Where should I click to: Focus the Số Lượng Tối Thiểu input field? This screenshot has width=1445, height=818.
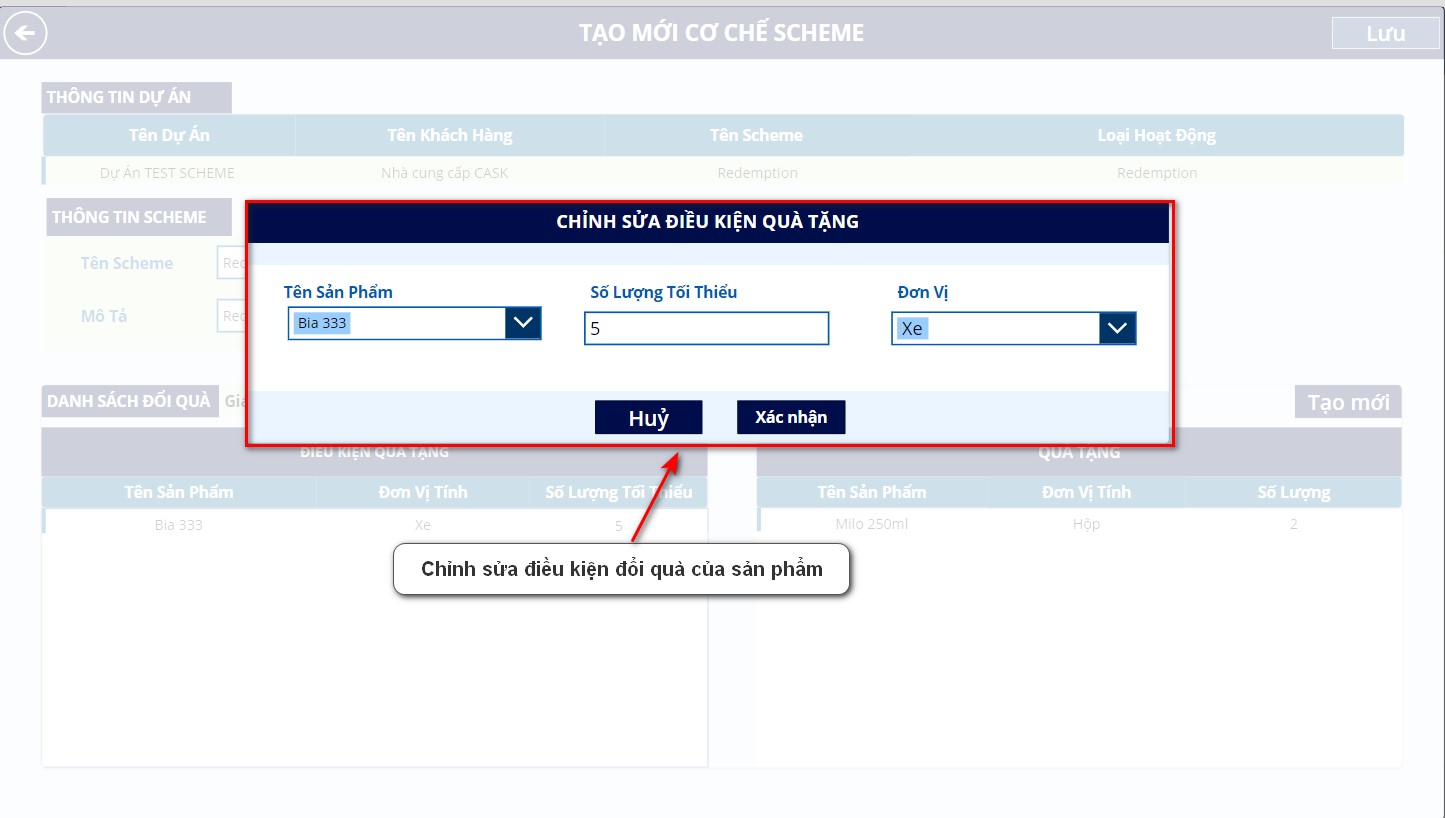coord(707,328)
